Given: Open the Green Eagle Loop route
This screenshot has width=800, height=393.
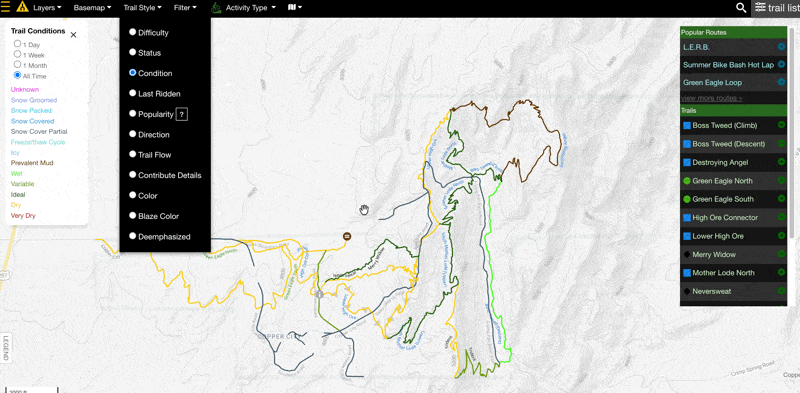Looking at the screenshot, I should (712, 82).
